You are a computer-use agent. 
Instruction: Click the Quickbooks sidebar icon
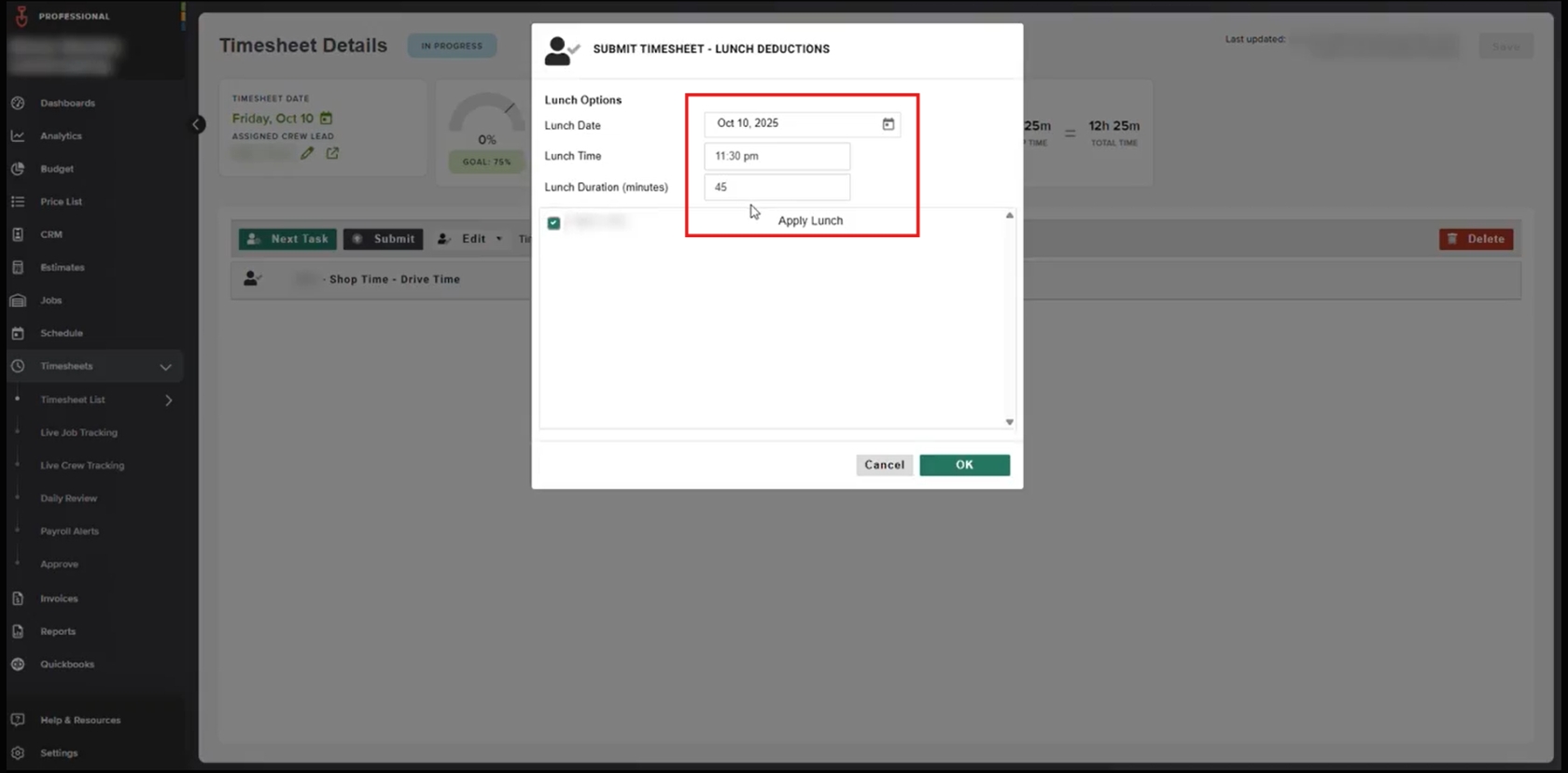[x=18, y=665]
